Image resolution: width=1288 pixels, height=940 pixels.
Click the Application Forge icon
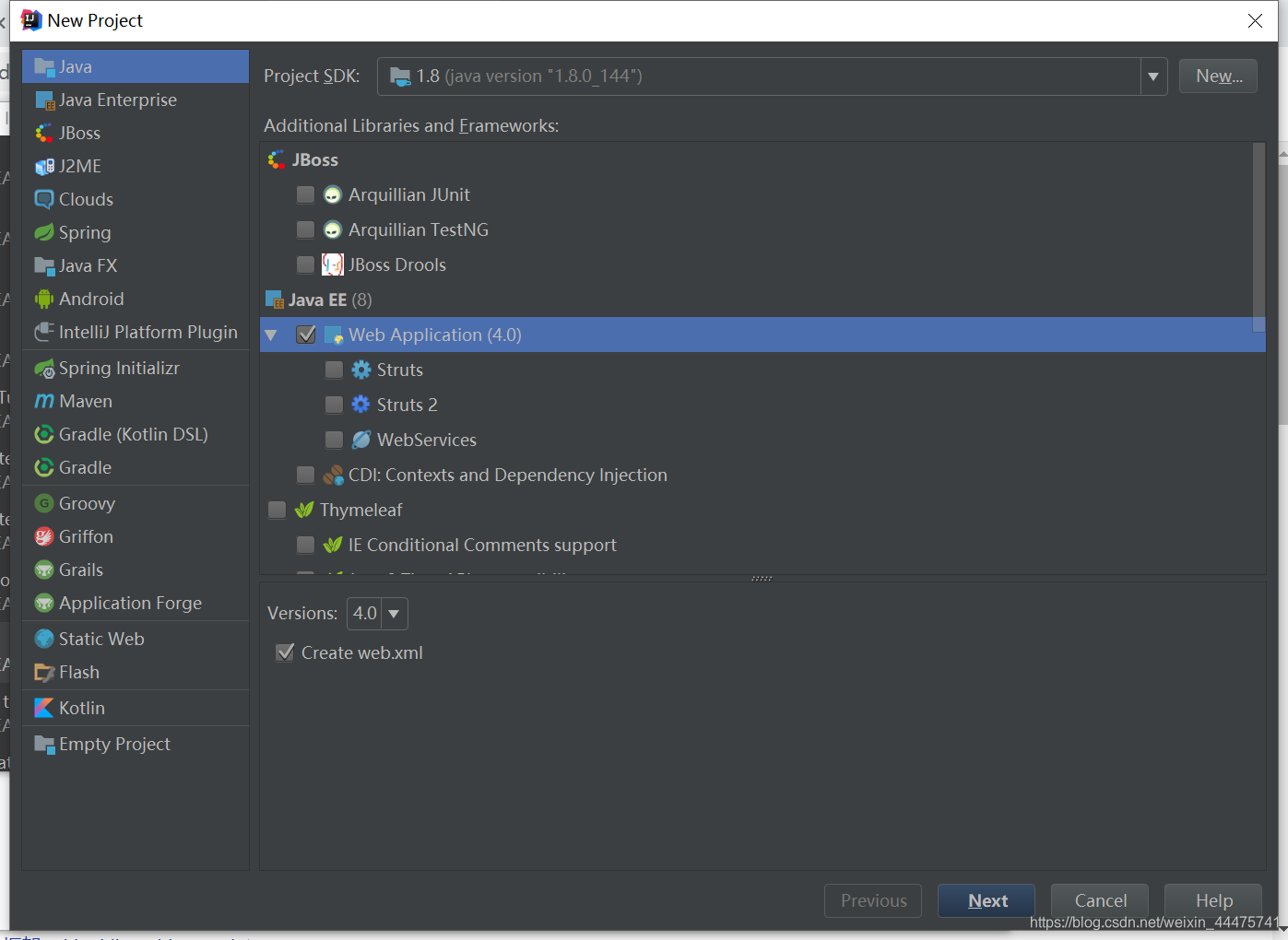(x=44, y=604)
